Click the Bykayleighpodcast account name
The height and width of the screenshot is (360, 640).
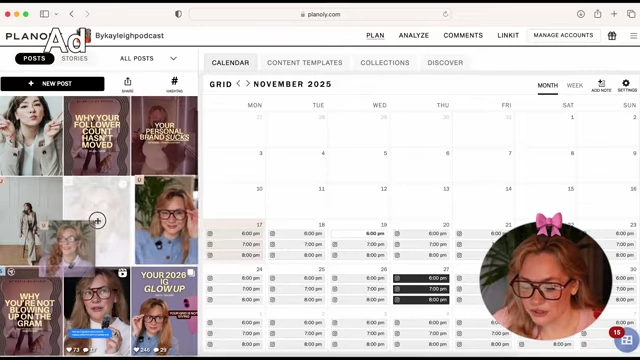pyautogui.click(x=129, y=36)
